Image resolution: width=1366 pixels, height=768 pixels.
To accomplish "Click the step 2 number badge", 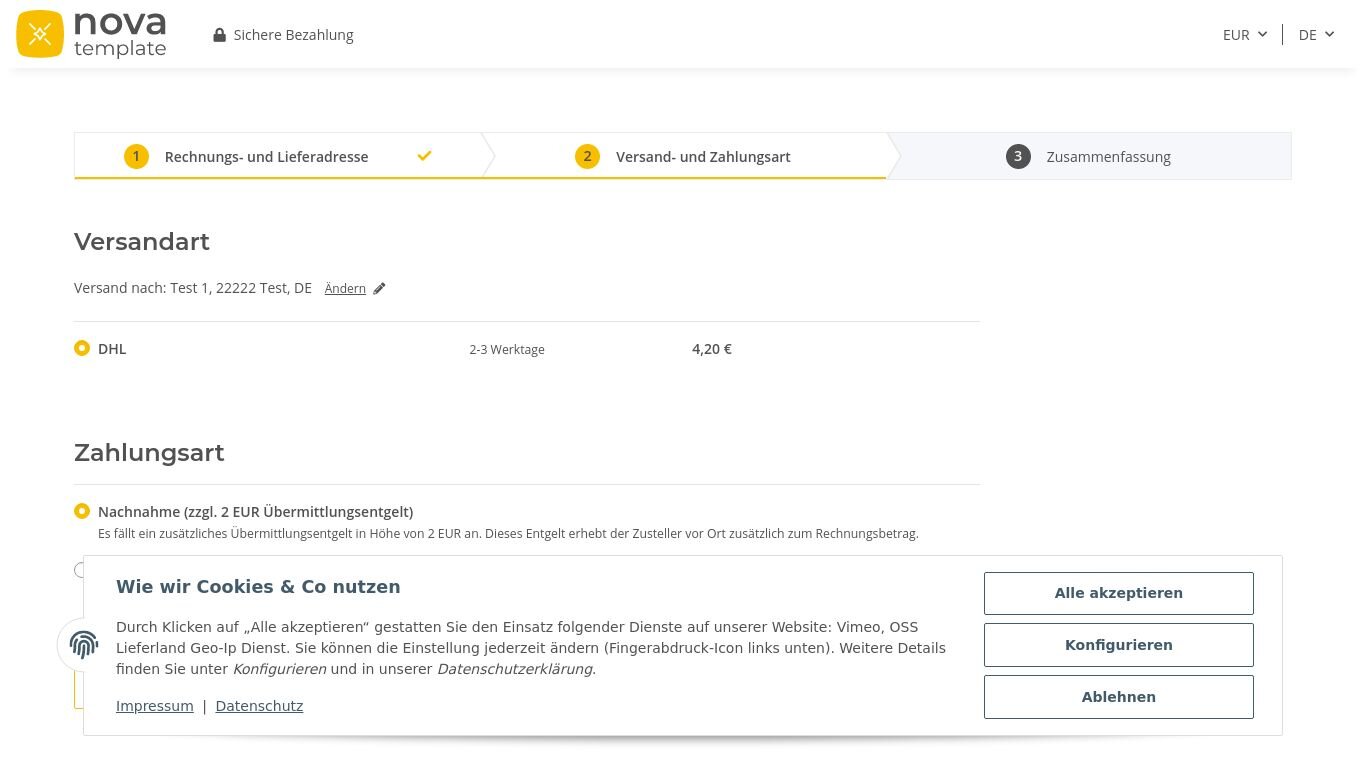I will click(x=587, y=157).
